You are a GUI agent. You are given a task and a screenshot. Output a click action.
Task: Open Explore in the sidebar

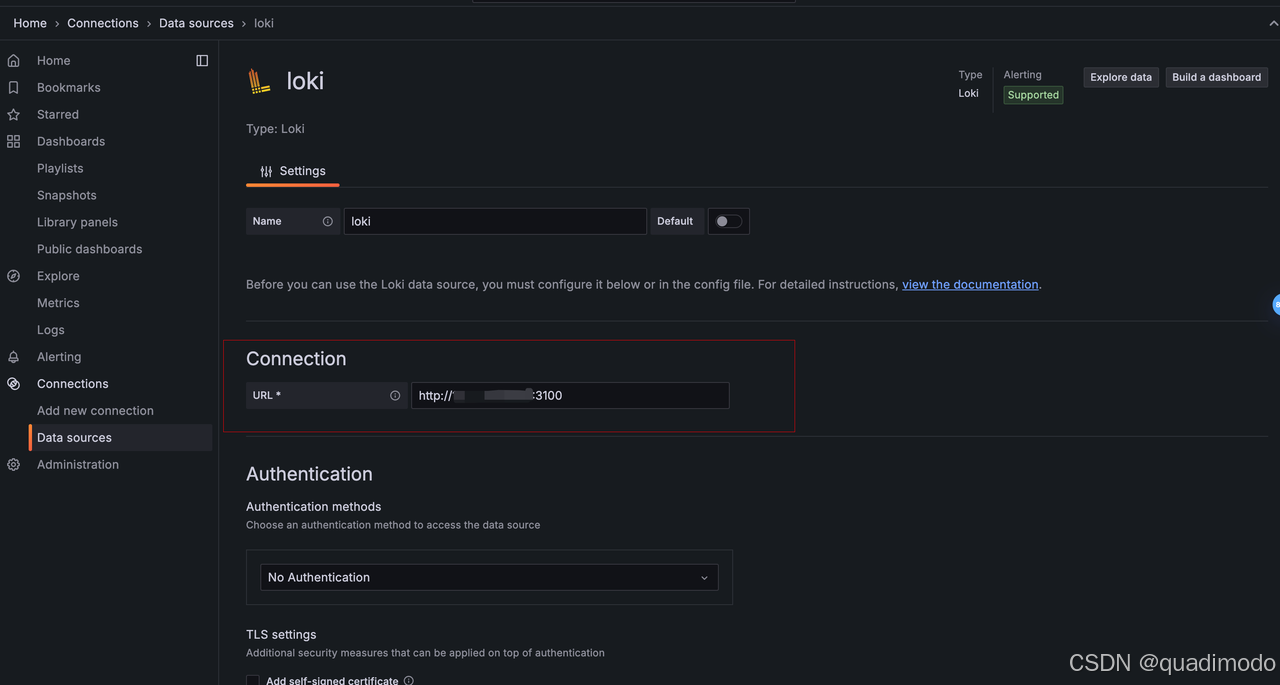click(x=58, y=276)
